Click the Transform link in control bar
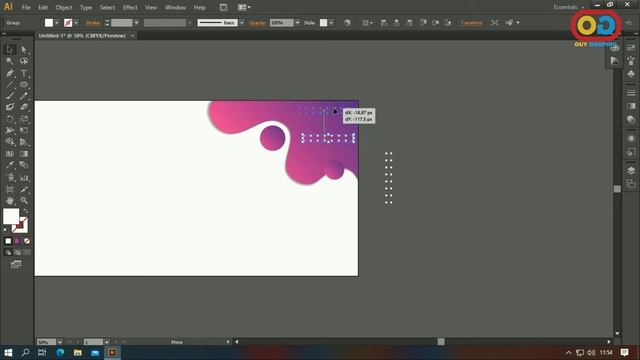This screenshot has width=640, height=360. click(471, 23)
